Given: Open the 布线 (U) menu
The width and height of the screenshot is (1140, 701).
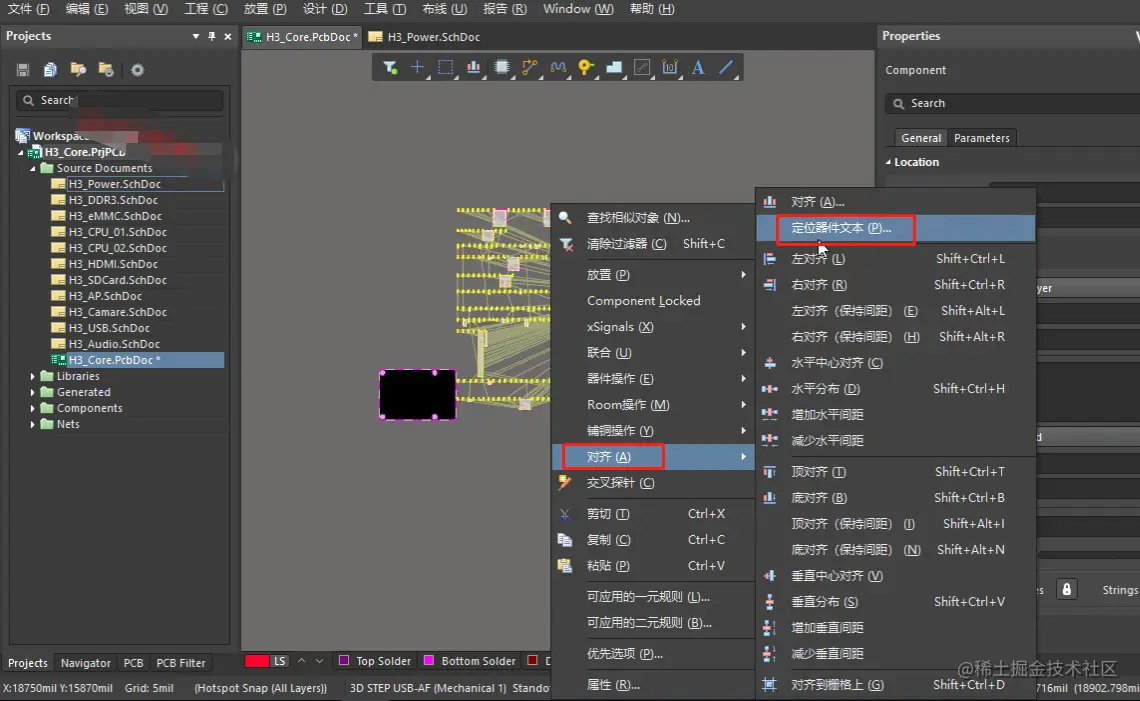Looking at the screenshot, I should (444, 9).
